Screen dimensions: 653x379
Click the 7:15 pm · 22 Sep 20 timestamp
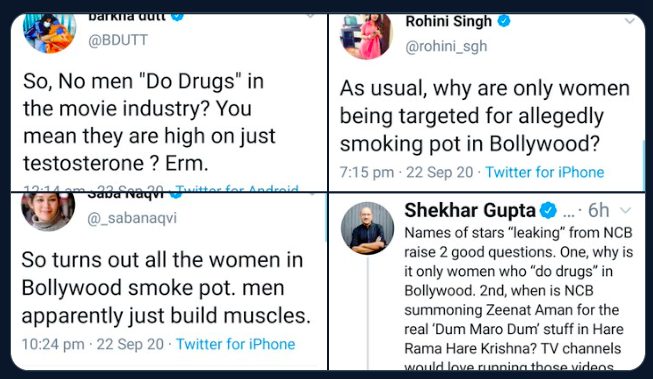tap(406, 172)
